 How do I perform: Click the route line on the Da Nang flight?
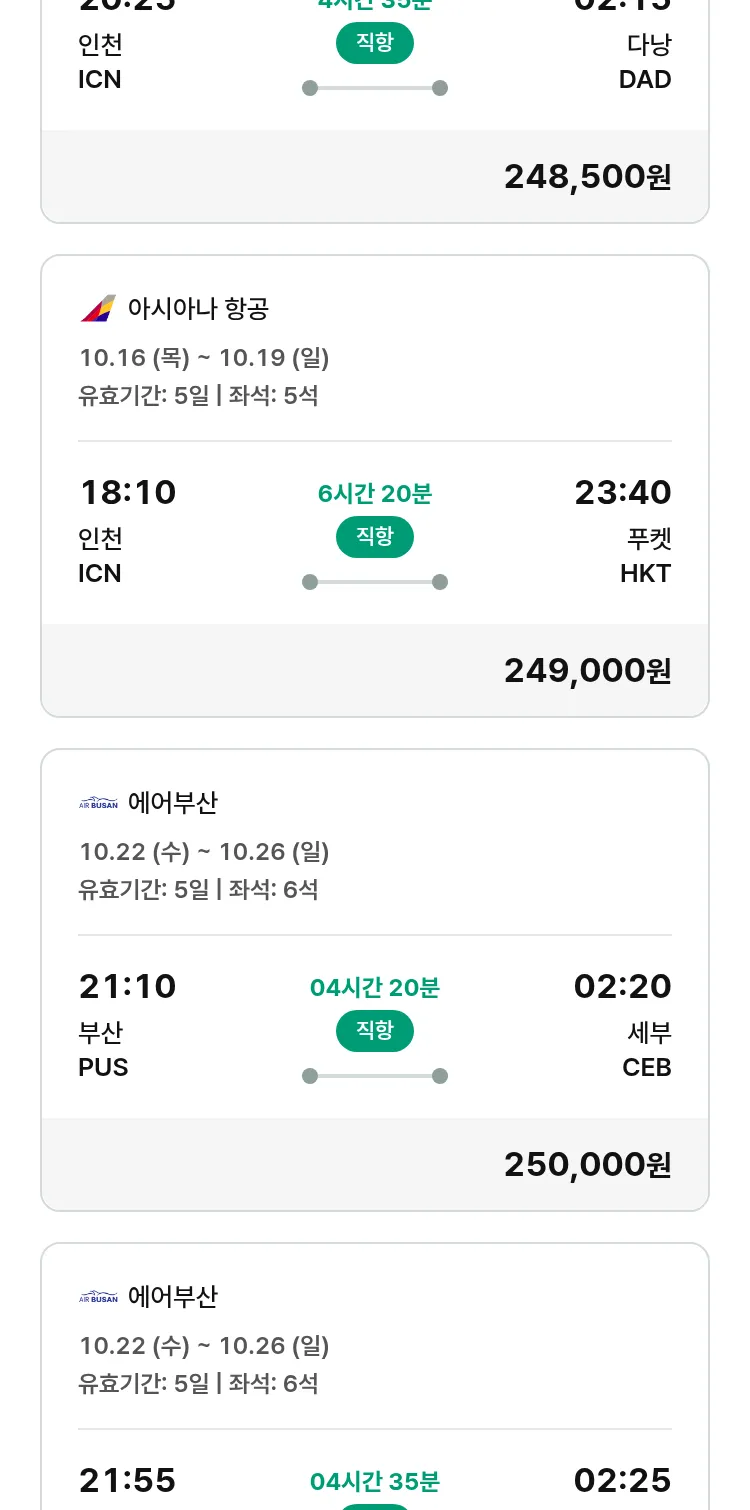pos(375,88)
